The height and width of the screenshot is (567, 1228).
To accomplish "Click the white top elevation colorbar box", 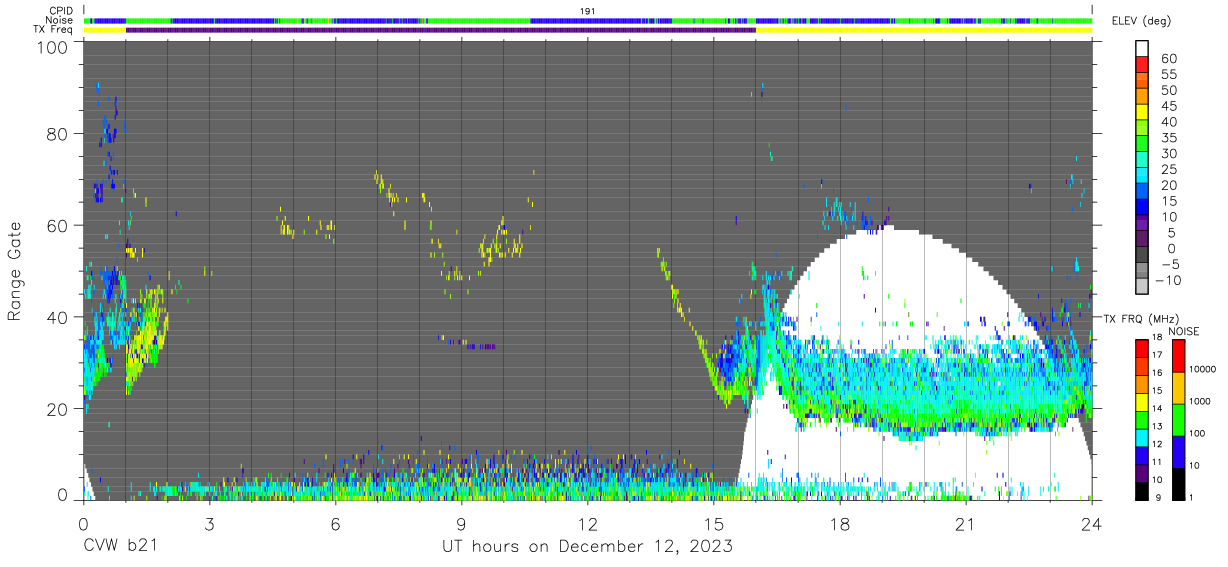I will (x=1143, y=50).
